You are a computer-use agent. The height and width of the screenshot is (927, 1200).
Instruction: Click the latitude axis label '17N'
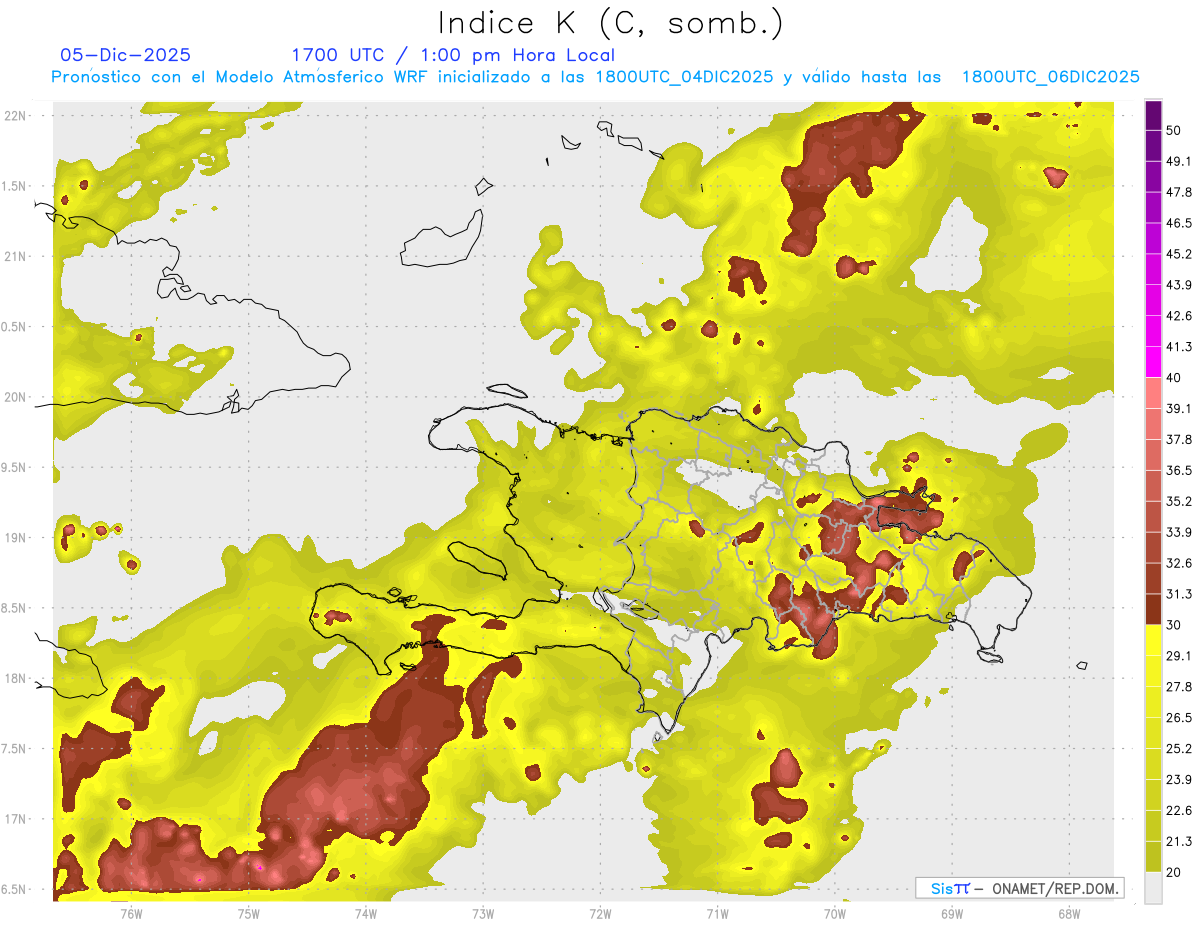click(x=17, y=820)
